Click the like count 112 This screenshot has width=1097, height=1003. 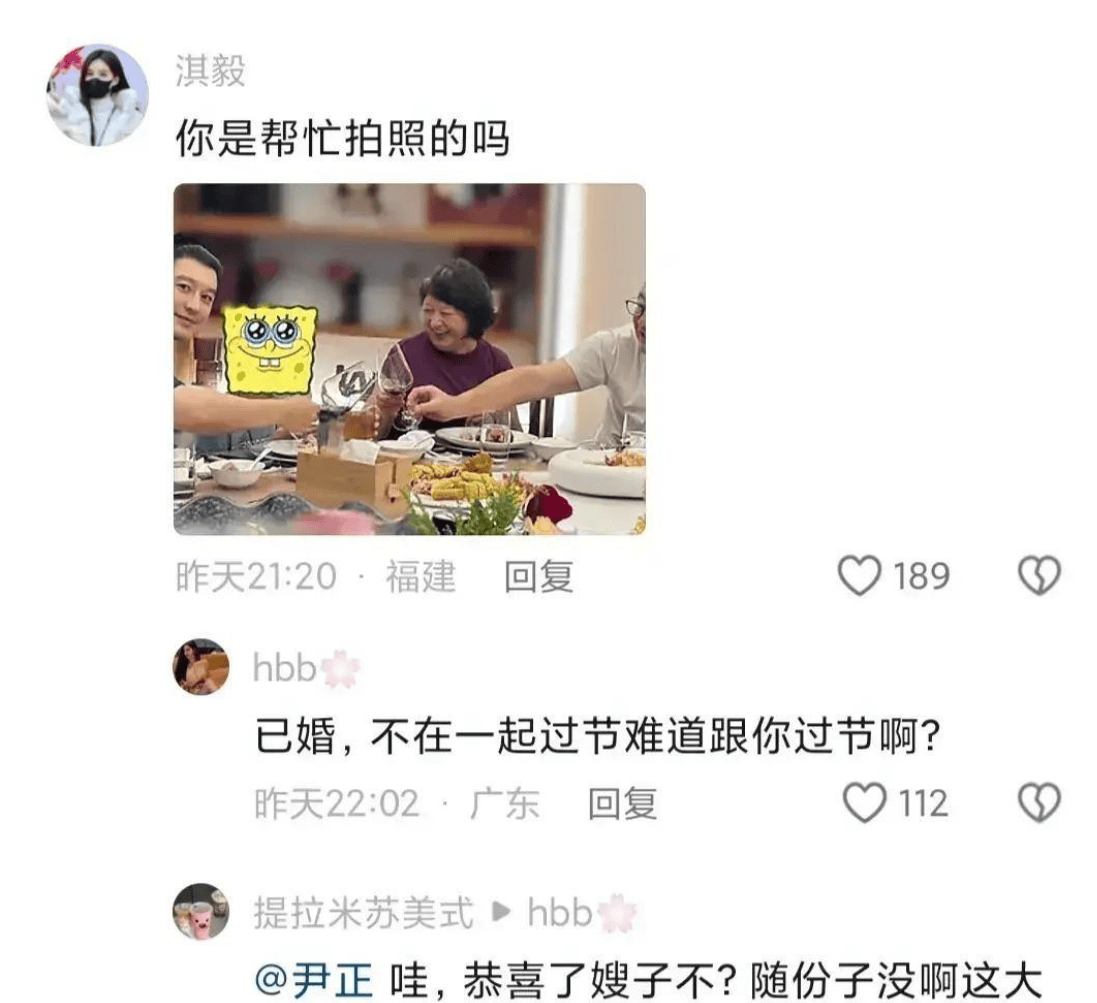[x=923, y=803]
